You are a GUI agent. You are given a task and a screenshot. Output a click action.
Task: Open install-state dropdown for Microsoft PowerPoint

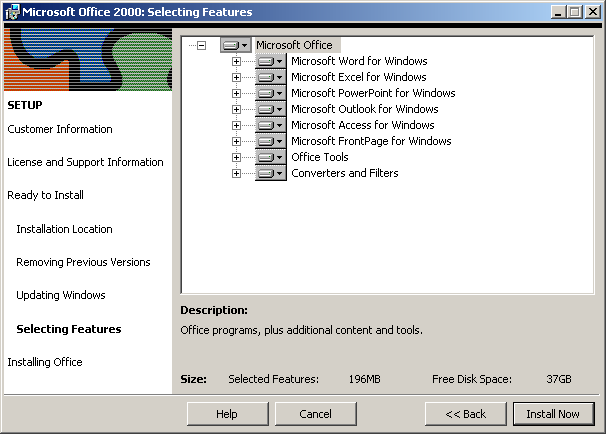coord(271,93)
